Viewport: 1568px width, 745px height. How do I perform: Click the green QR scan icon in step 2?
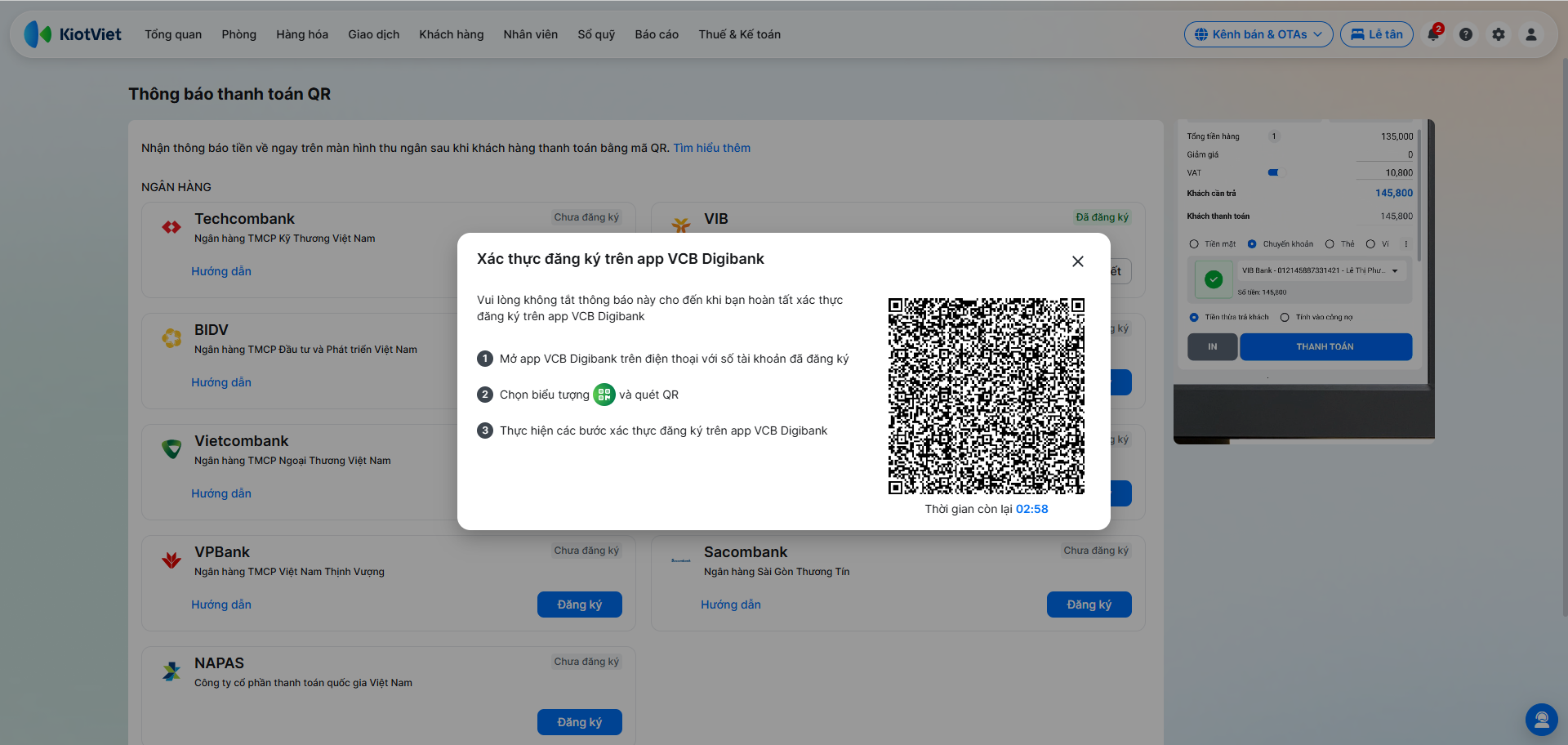click(x=604, y=395)
